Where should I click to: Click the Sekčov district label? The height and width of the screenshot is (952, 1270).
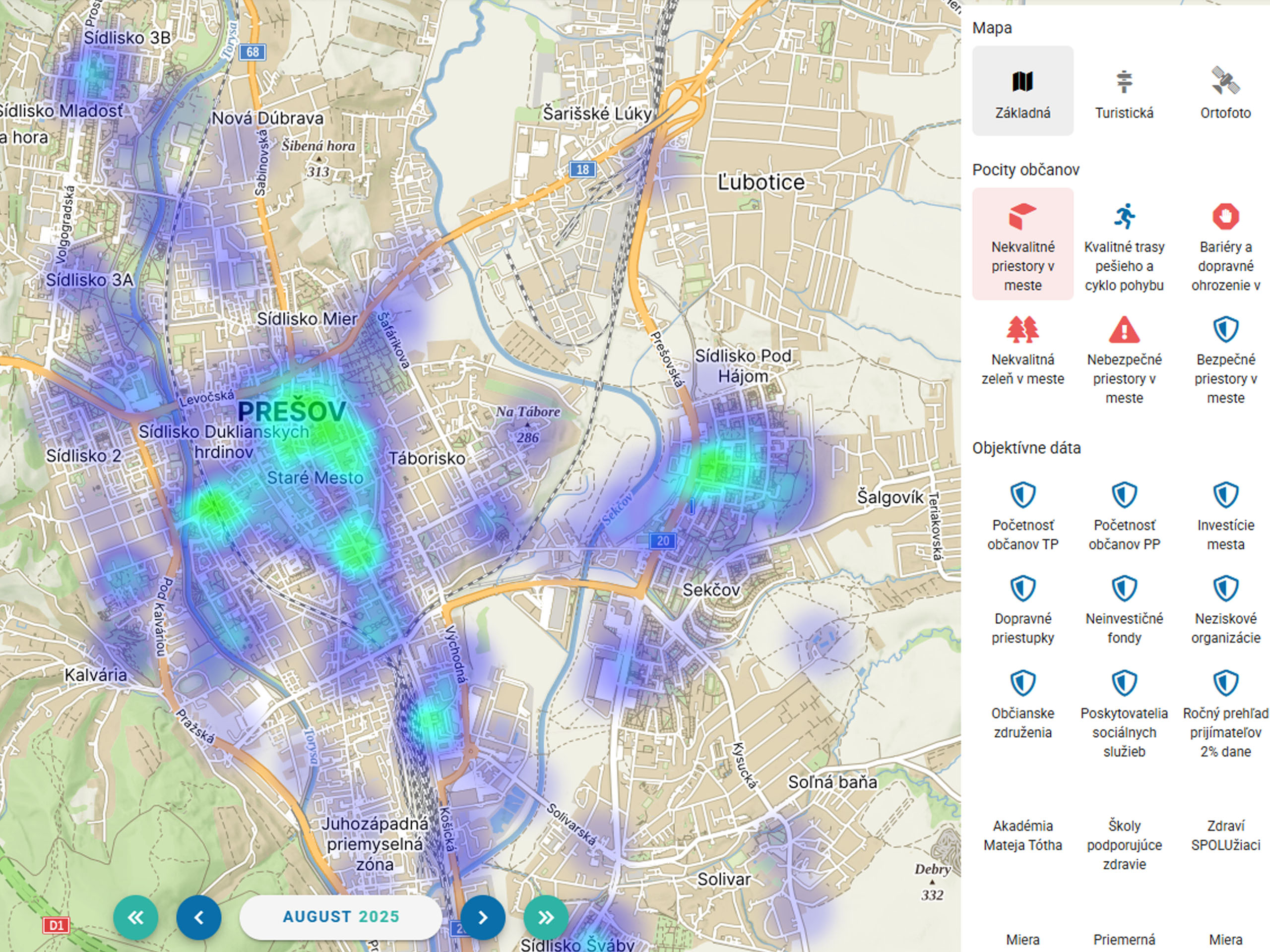[x=711, y=590]
